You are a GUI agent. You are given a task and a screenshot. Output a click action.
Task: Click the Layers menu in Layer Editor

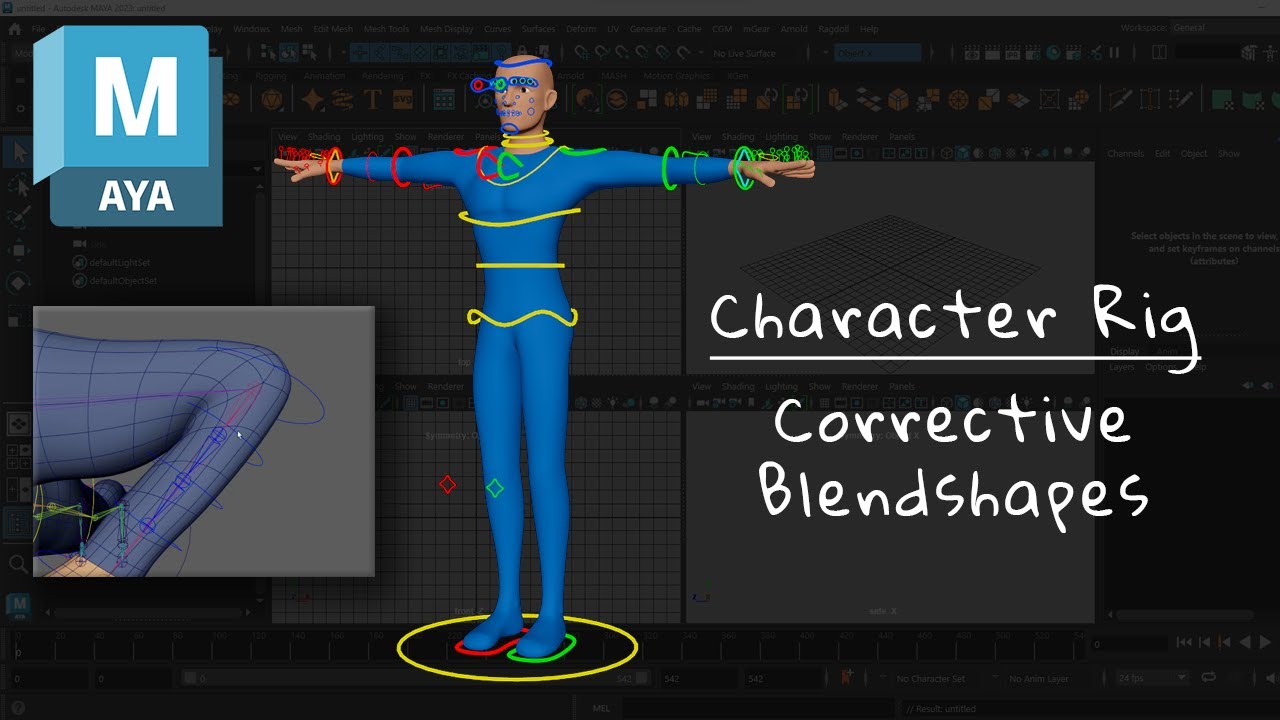(1122, 367)
